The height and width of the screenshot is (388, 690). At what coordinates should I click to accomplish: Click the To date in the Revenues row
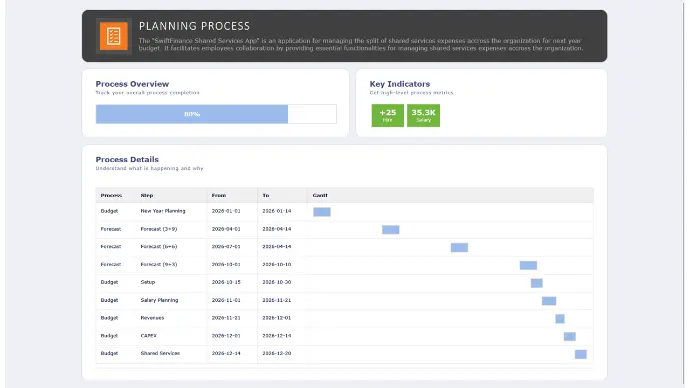click(277, 318)
